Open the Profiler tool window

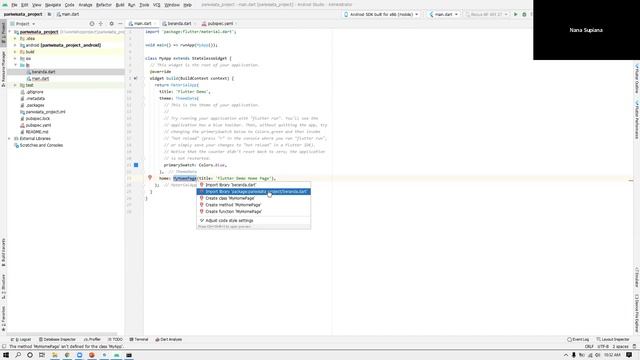(92, 340)
